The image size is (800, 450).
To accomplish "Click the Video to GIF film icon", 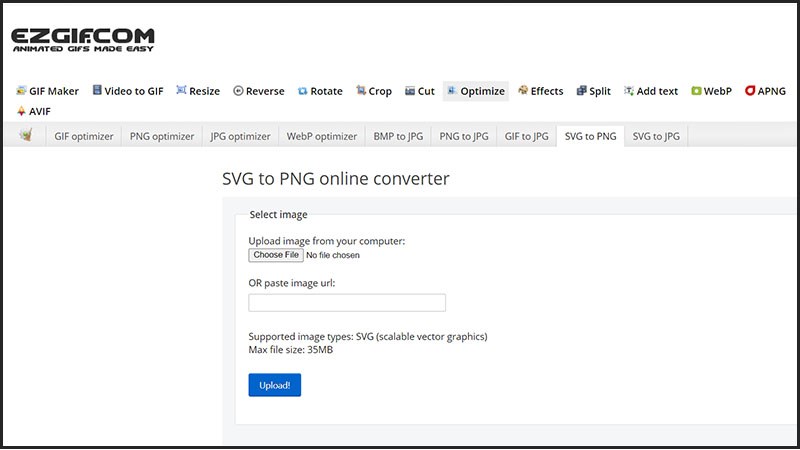I will click(97, 90).
